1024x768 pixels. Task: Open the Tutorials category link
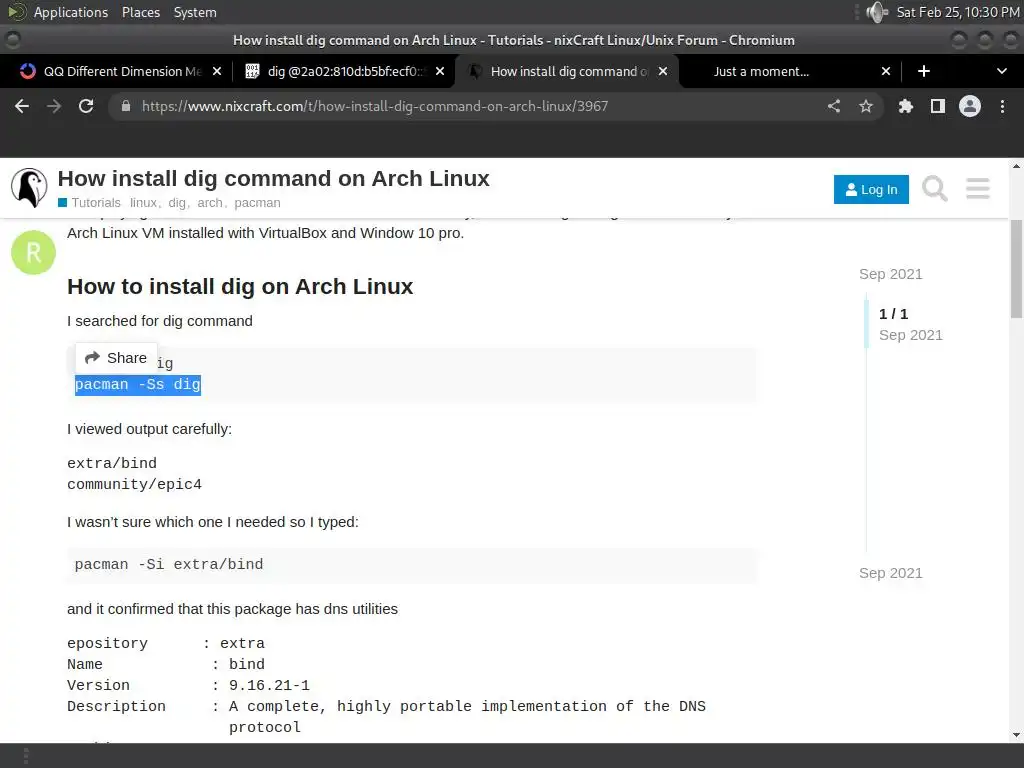tap(95, 202)
